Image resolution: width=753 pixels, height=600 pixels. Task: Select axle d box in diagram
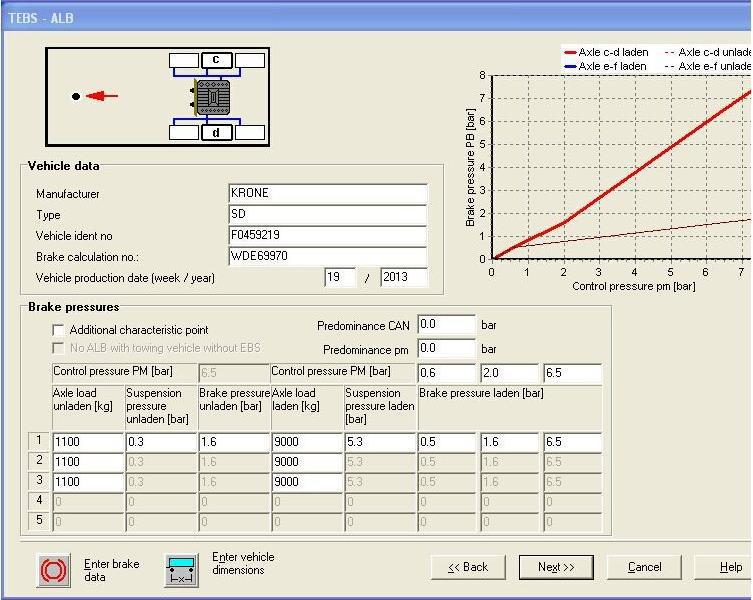pos(217,132)
